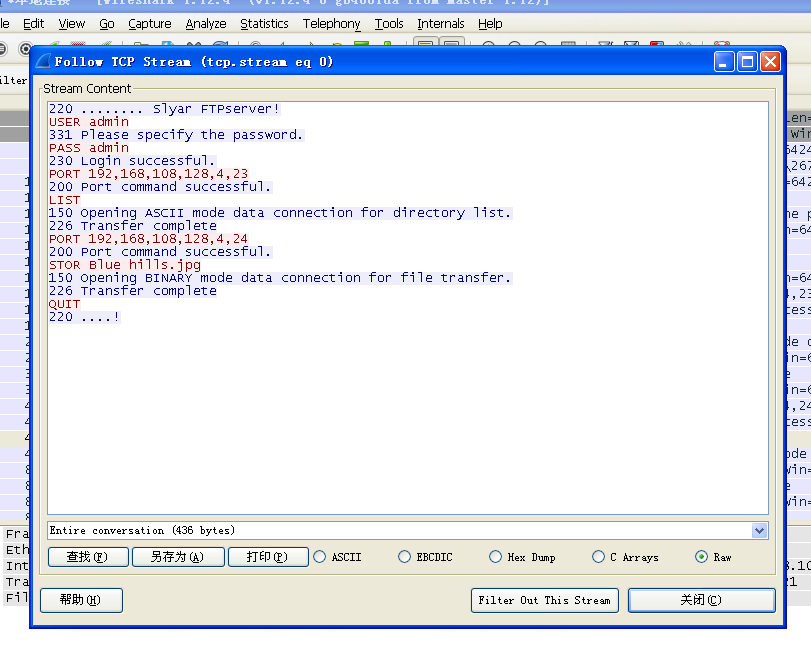The image size is (811, 669).
Task: Click Filter Out This Stream button
Action: (x=545, y=600)
